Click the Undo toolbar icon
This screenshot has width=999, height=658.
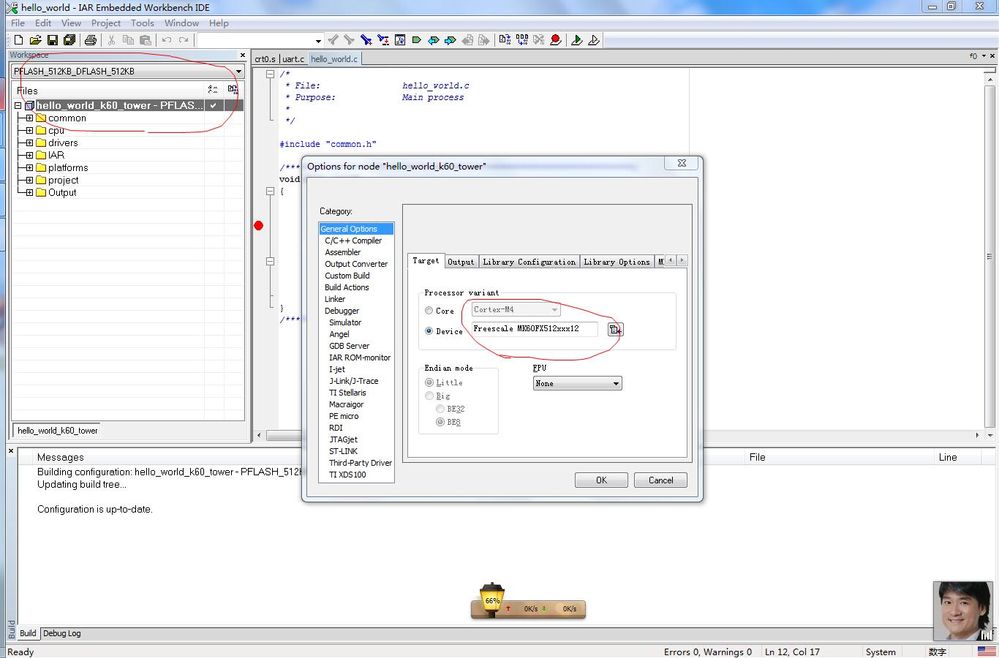[166, 40]
